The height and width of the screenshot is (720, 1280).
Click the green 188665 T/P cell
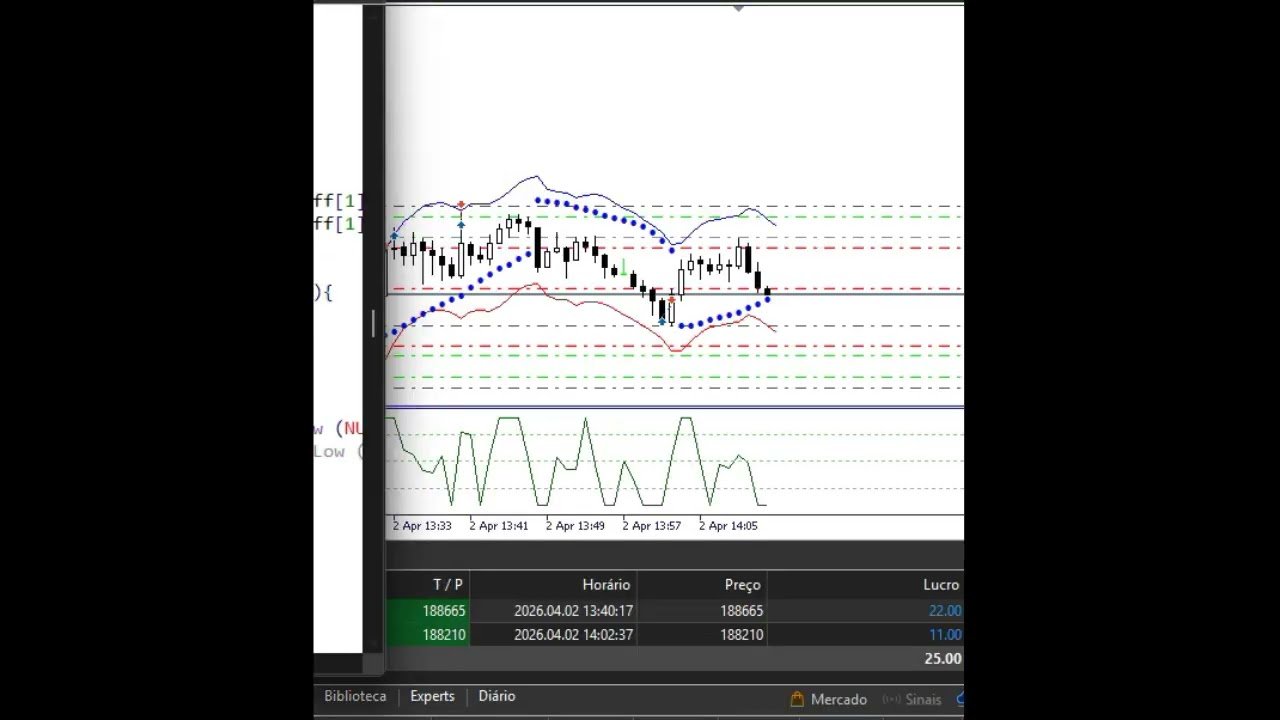(x=447, y=610)
